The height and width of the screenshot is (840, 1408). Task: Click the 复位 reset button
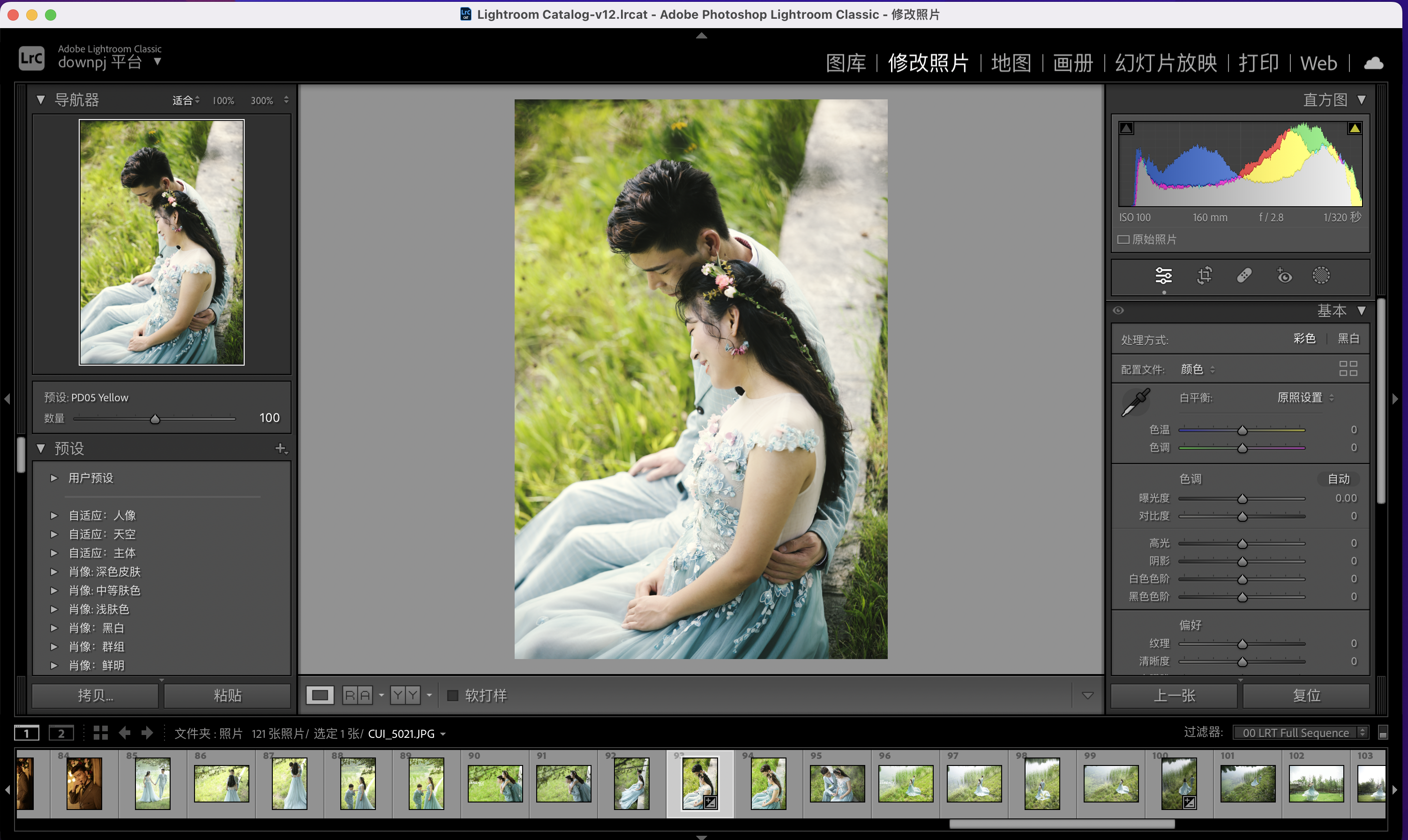point(1306,695)
